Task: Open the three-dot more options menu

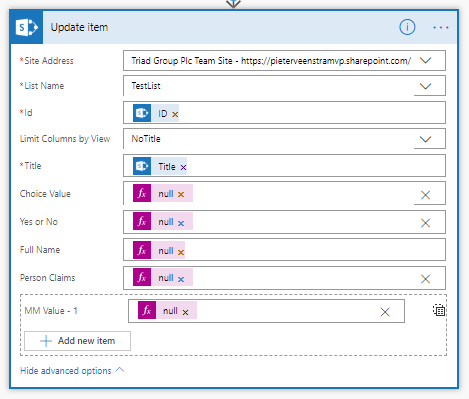Action: click(x=441, y=27)
